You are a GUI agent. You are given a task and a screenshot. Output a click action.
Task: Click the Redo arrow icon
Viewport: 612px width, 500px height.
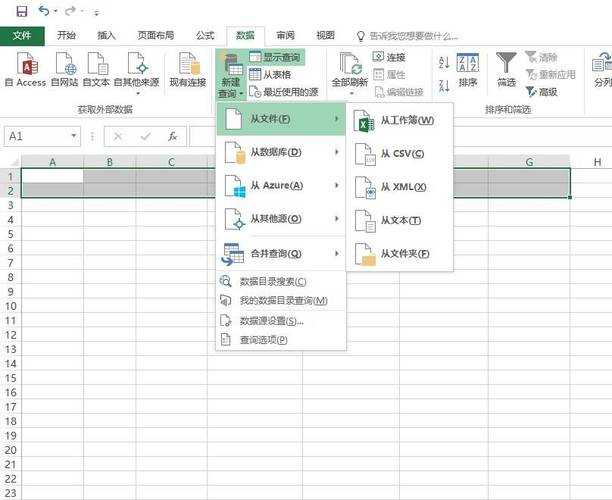pyautogui.click(x=70, y=11)
